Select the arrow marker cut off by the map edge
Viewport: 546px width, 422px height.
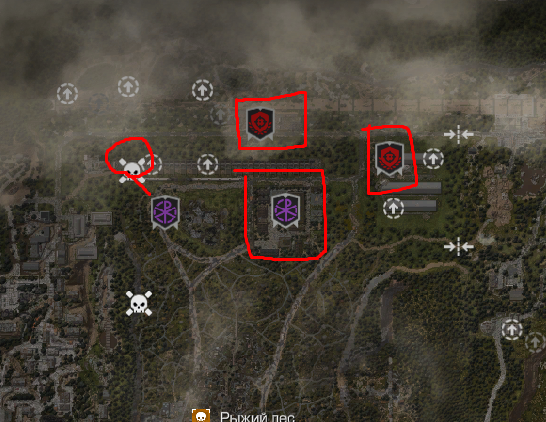tap(535, 342)
